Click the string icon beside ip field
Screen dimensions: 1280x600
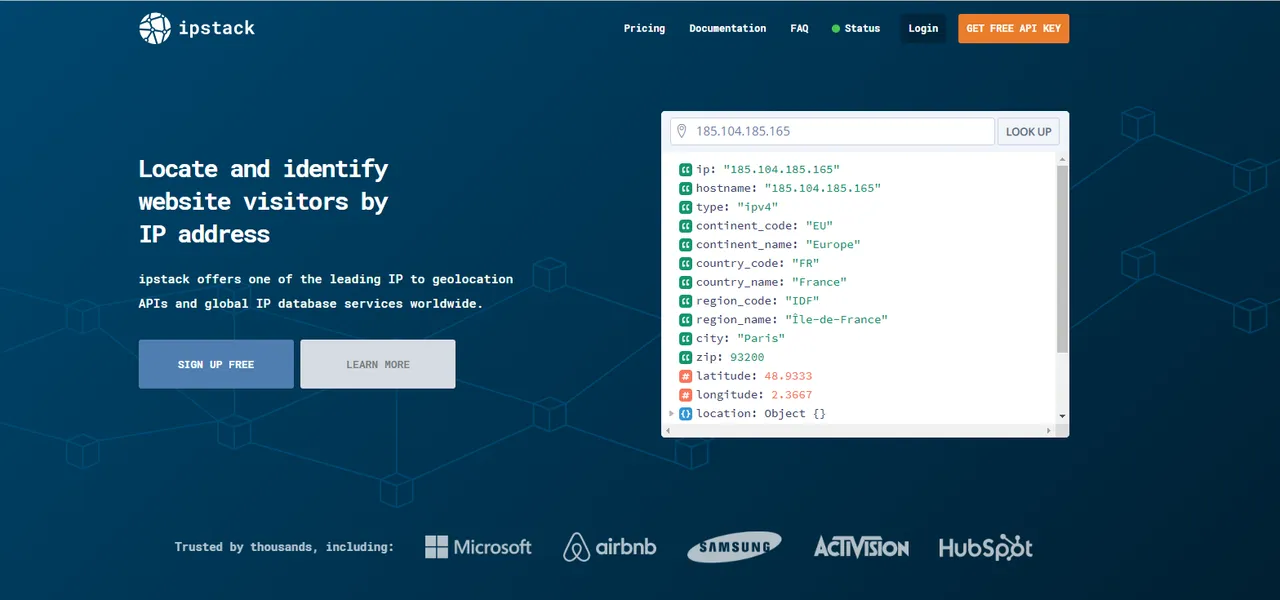pos(685,170)
